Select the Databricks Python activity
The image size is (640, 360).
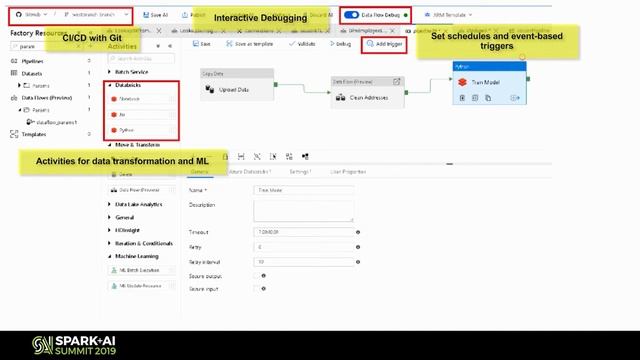[141, 130]
